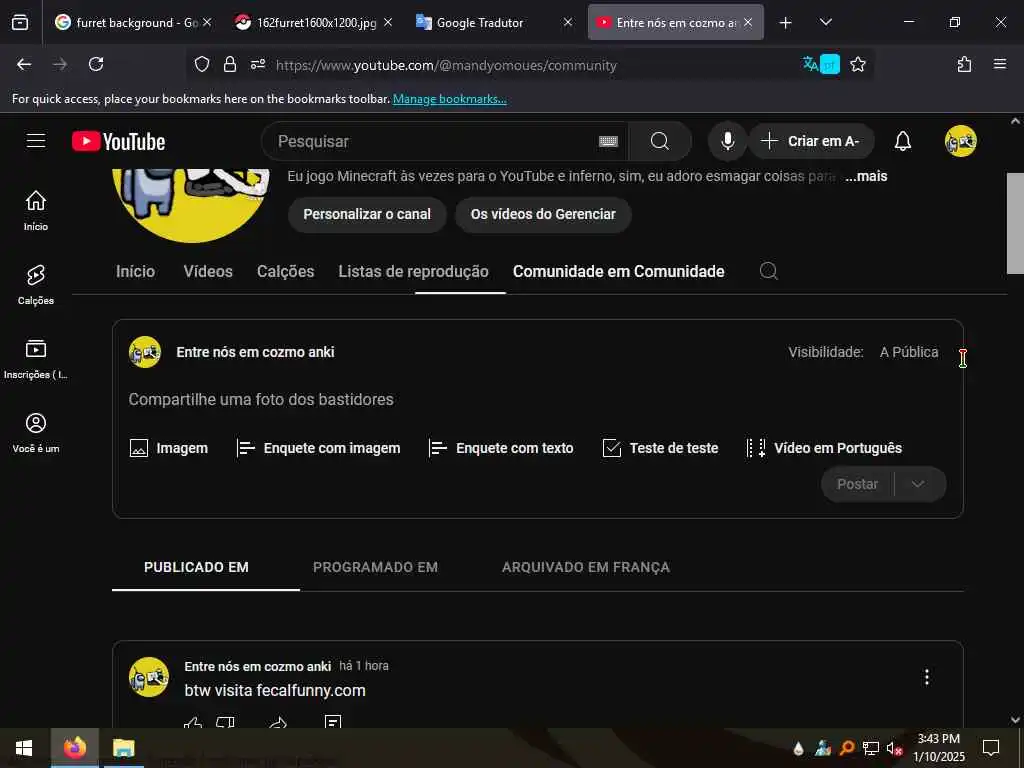Click the browser URL address bar
The width and height of the screenshot is (1024, 768).
tap(446, 65)
